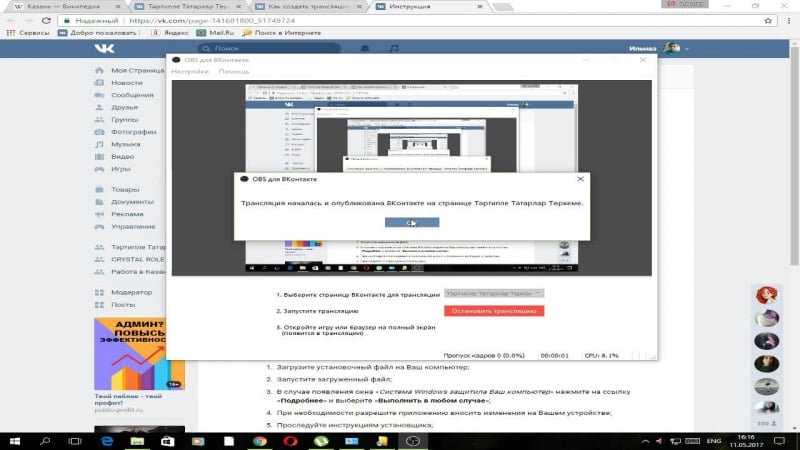Viewport: 800px width, 450px height.
Task: Open VK page selection dropdown
Action: 494,293
